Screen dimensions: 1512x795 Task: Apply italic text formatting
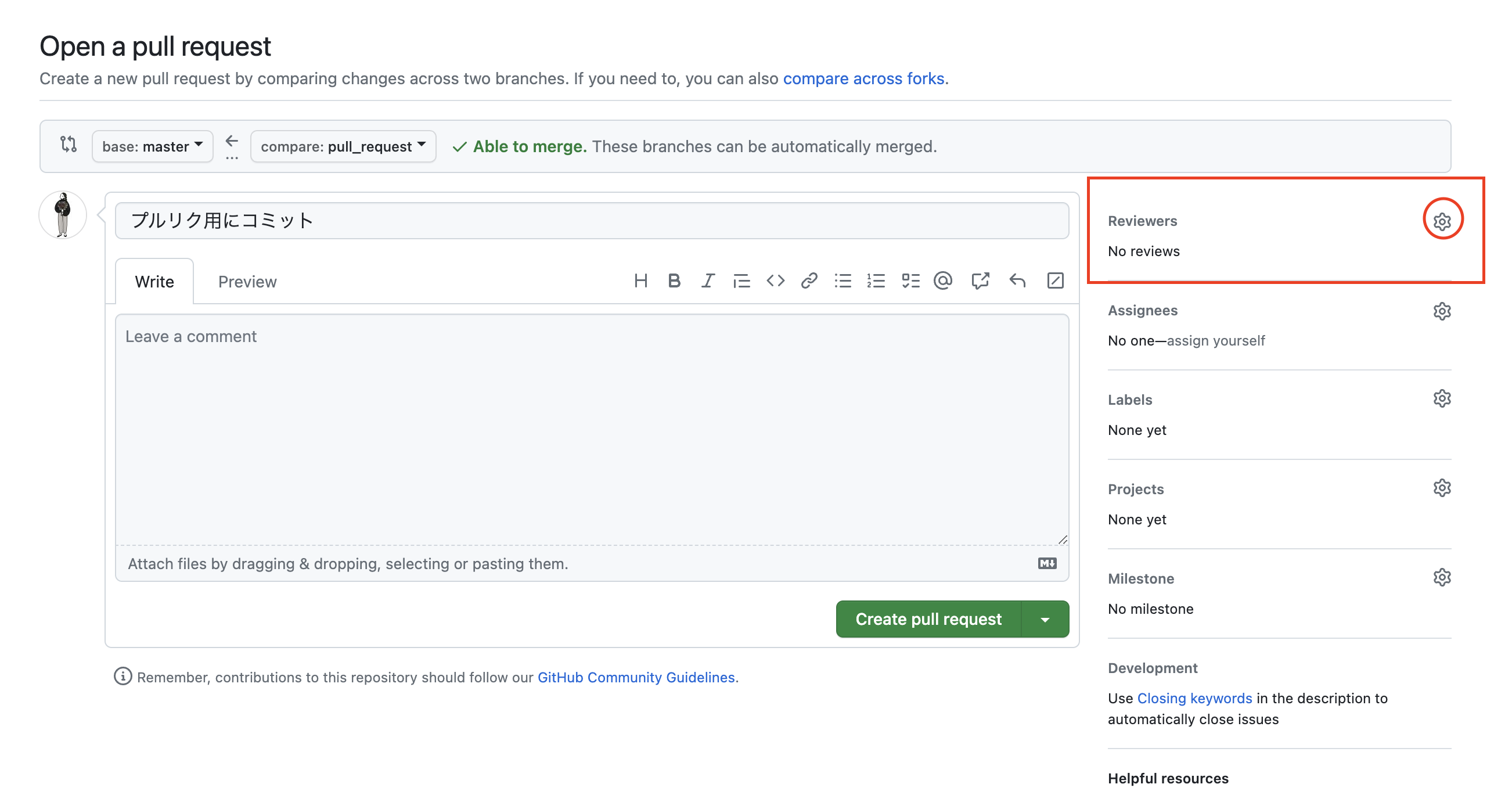tap(708, 280)
